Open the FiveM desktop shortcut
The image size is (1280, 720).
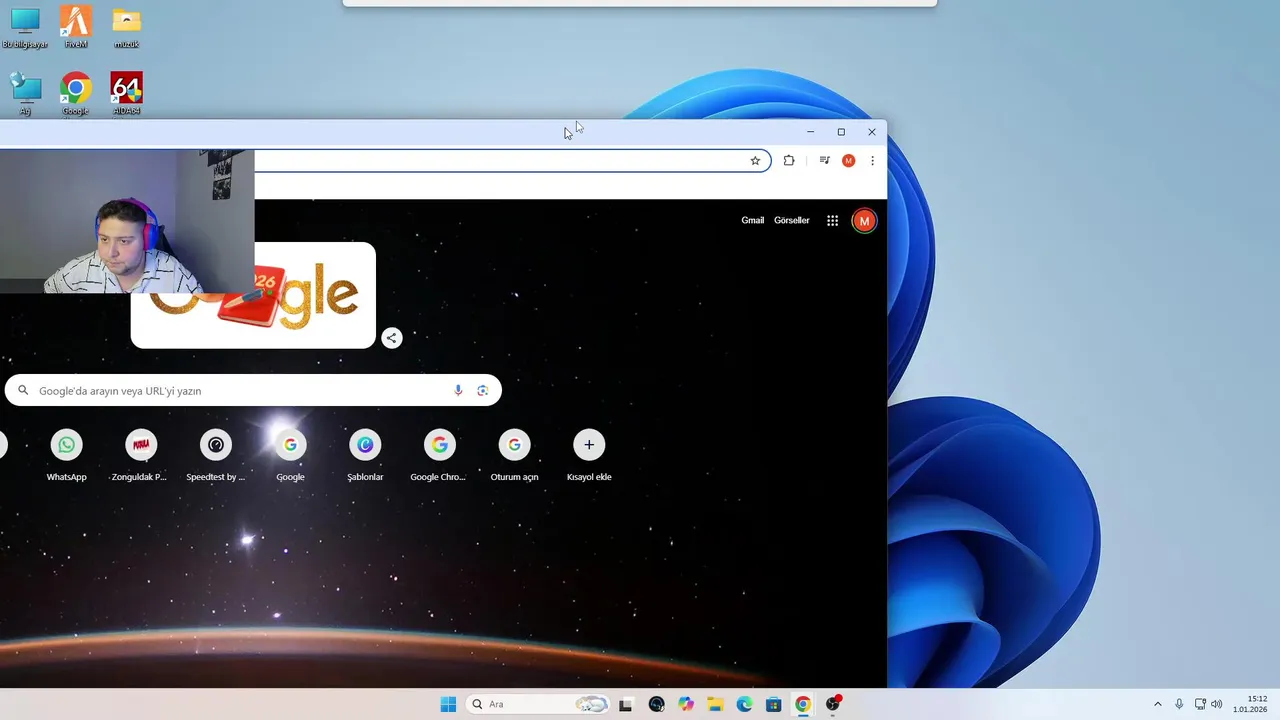click(75, 27)
